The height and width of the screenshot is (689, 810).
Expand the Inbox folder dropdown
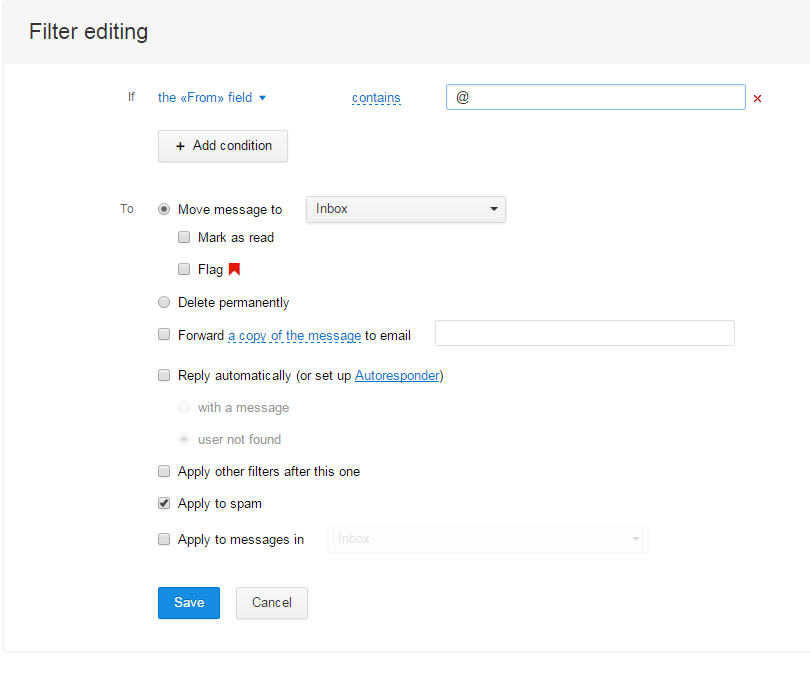tap(405, 209)
